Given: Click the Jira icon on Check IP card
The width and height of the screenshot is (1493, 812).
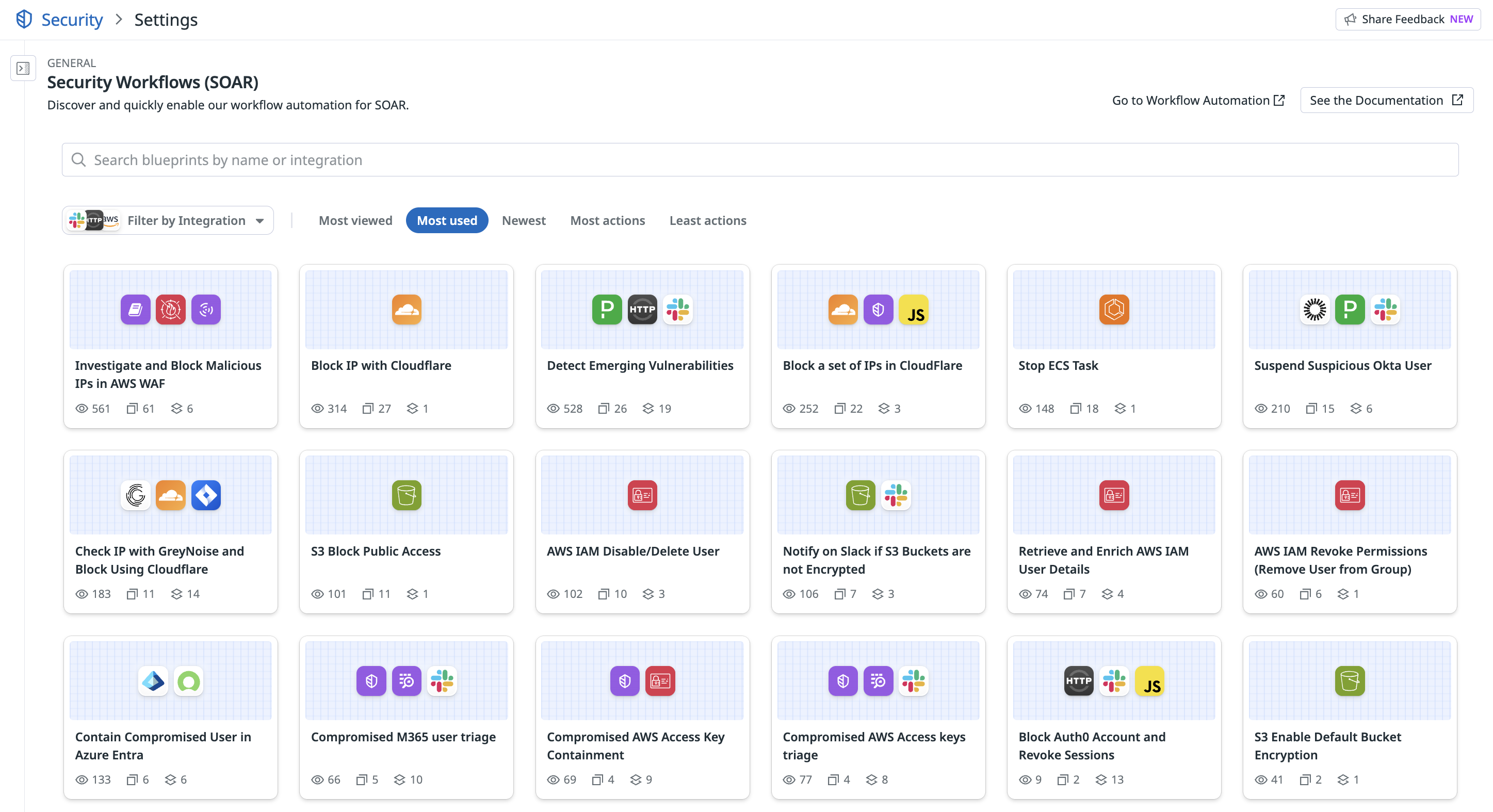Looking at the screenshot, I should pyautogui.click(x=206, y=495).
